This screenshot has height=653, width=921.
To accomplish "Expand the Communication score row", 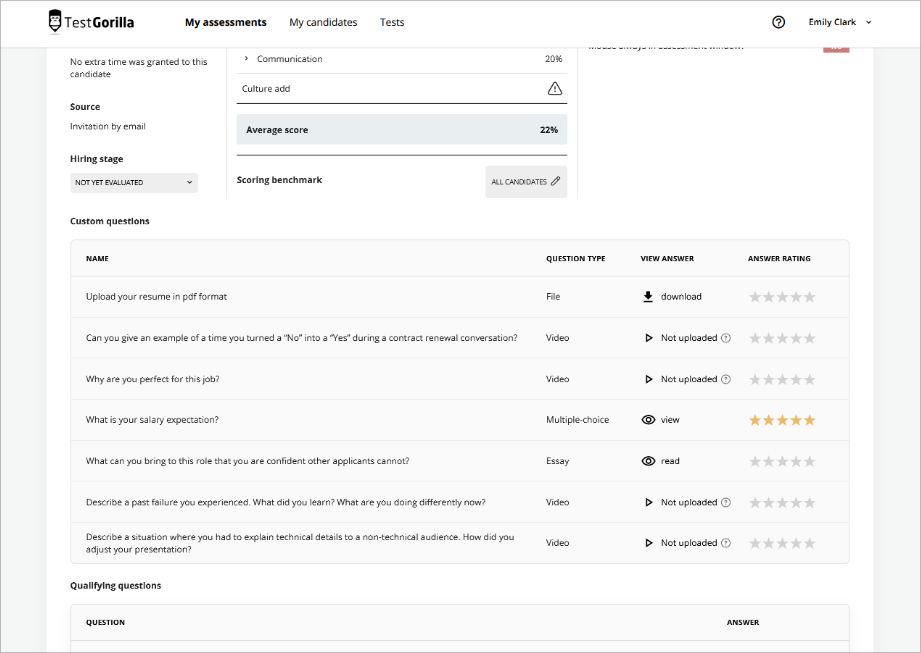I will pos(246,59).
